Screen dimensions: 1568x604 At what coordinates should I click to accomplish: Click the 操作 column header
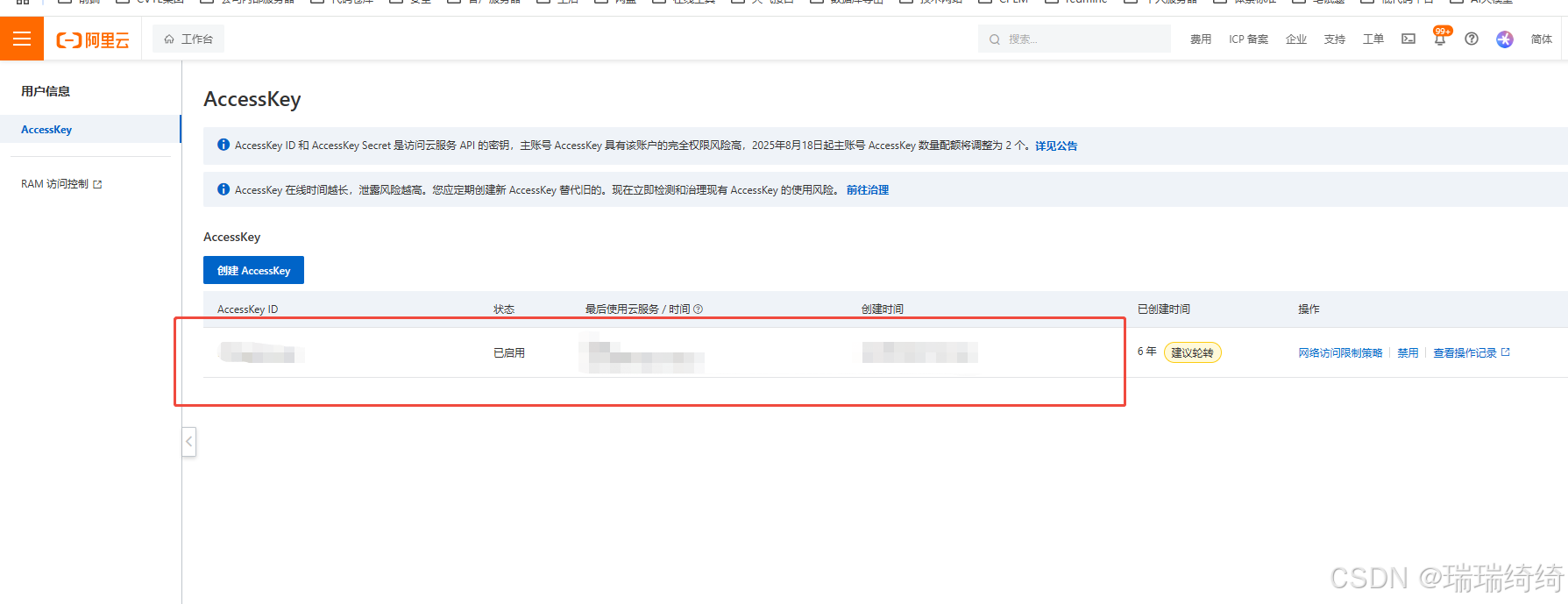(1309, 309)
